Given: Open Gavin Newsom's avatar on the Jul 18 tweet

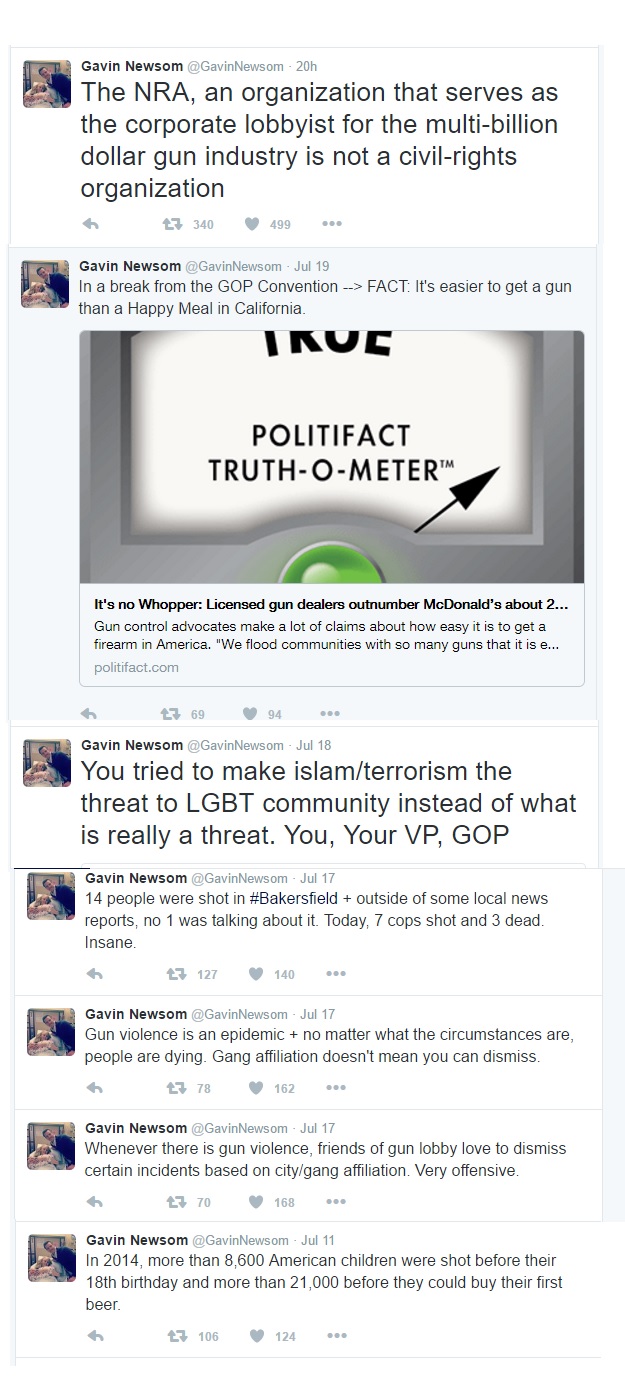Looking at the screenshot, I should [46, 762].
